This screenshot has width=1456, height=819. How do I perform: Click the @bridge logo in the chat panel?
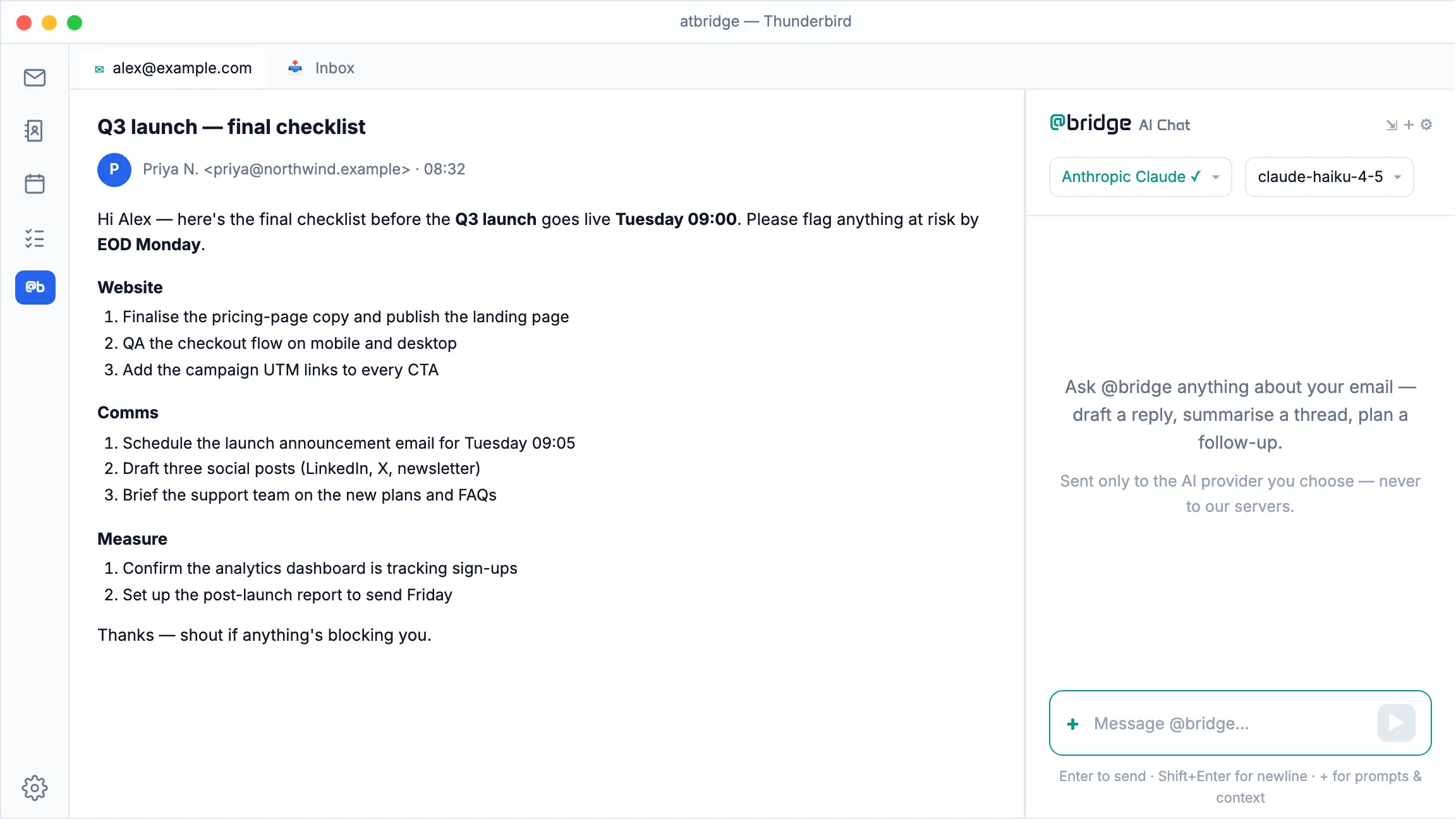[x=1090, y=123]
